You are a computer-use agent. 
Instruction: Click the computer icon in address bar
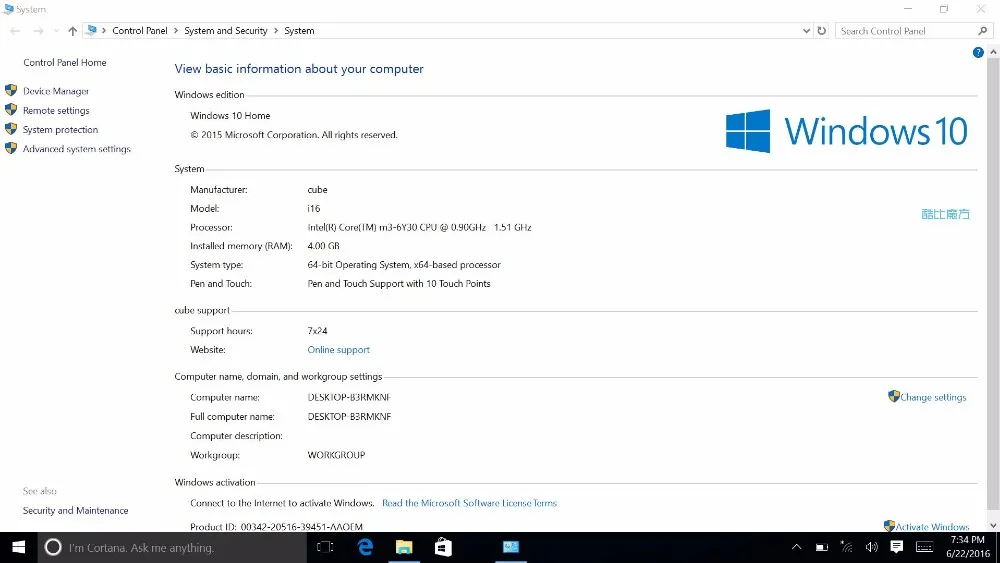[x=91, y=30]
